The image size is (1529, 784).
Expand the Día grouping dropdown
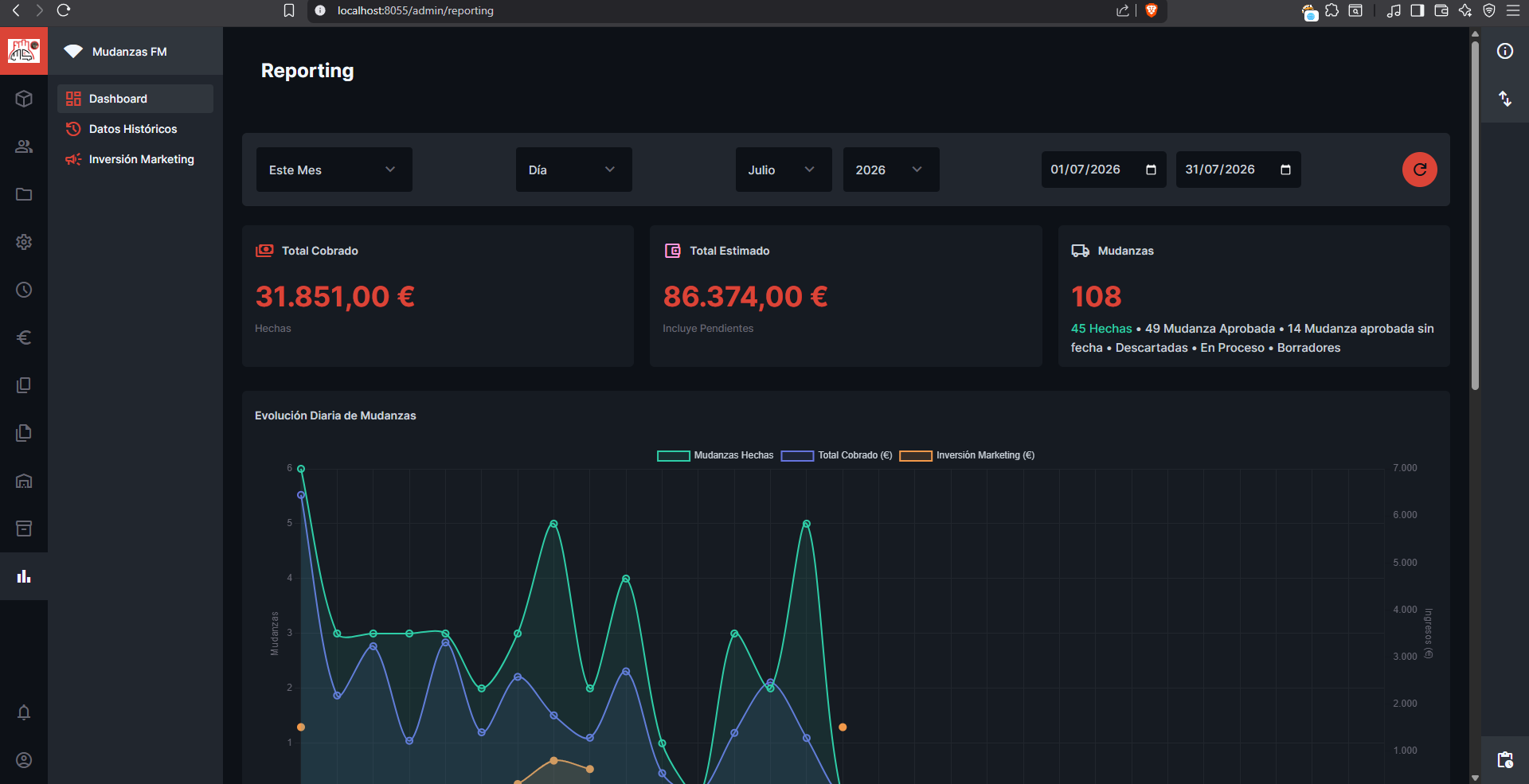pyautogui.click(x=574, y=170)
